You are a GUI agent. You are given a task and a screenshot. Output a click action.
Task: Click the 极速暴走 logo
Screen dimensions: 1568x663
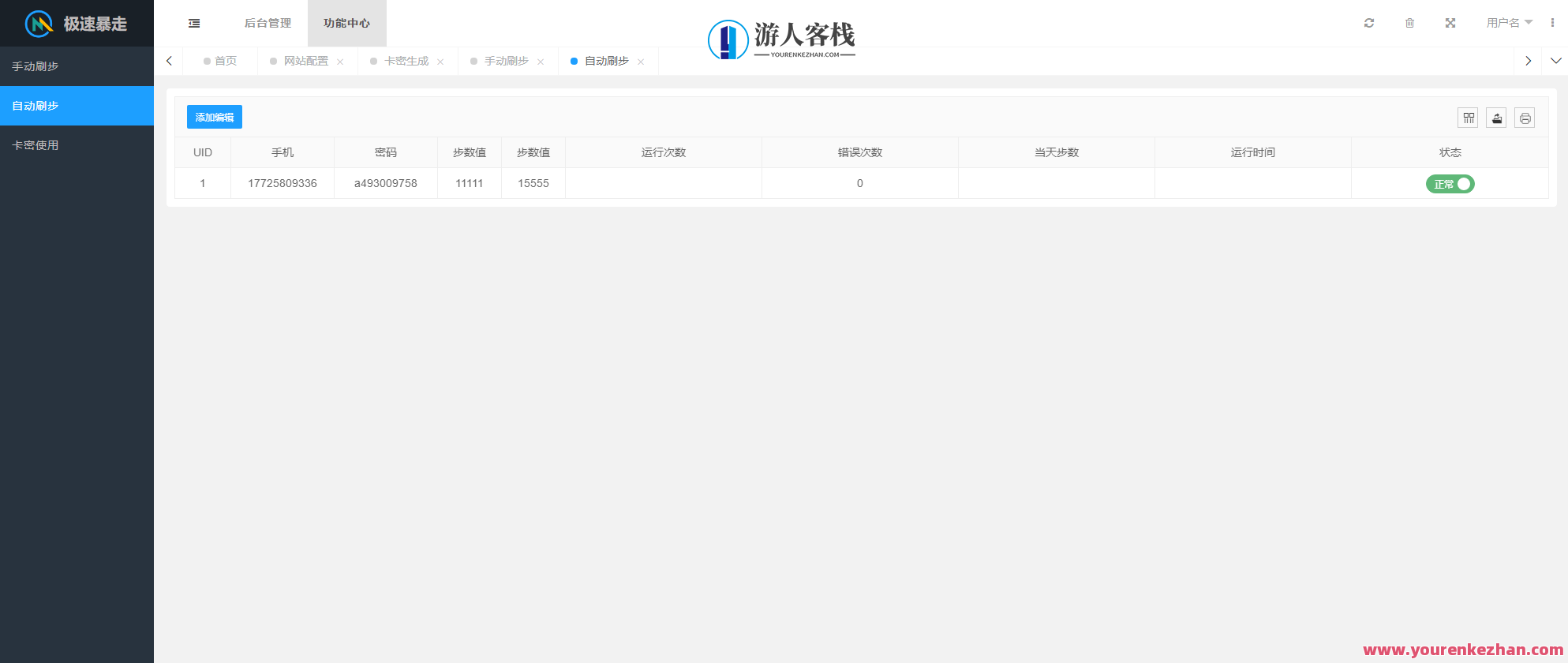point(77,24)
